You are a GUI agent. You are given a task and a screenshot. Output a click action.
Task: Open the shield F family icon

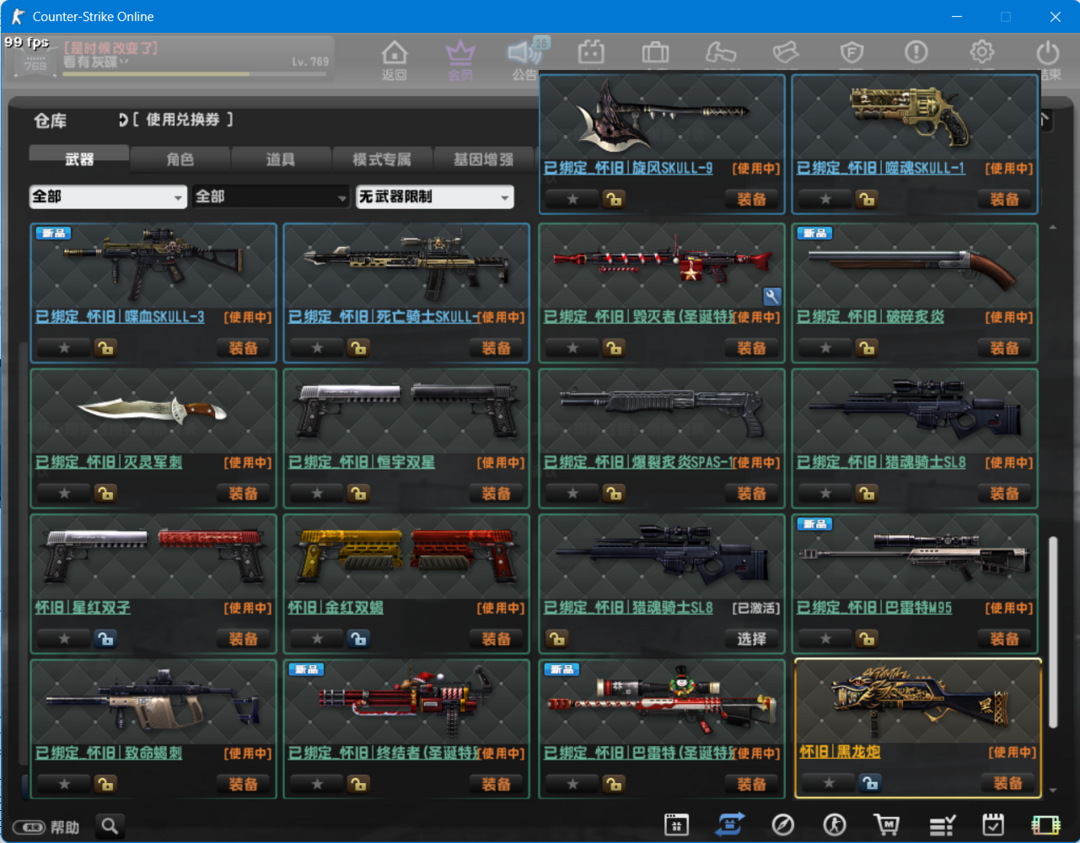pyautogui.click(x=851, y=52)
